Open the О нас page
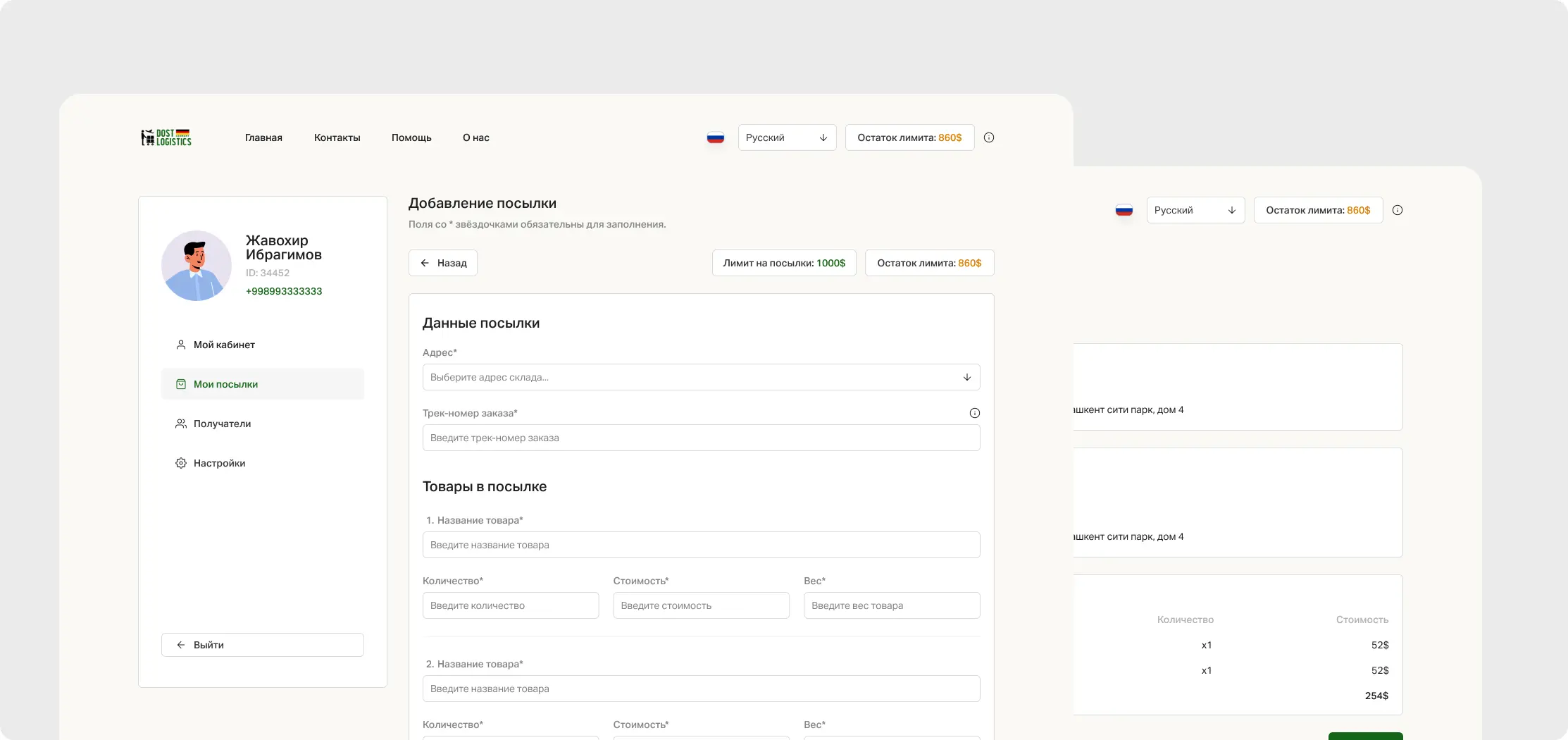The image size is (1568, 740). (x=476, y=137)
